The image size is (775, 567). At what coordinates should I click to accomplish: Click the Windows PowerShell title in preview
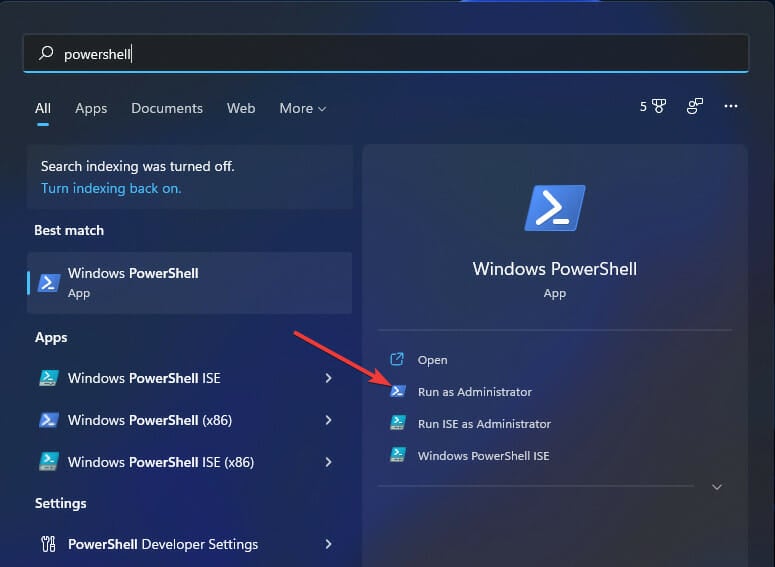(555, 269)
